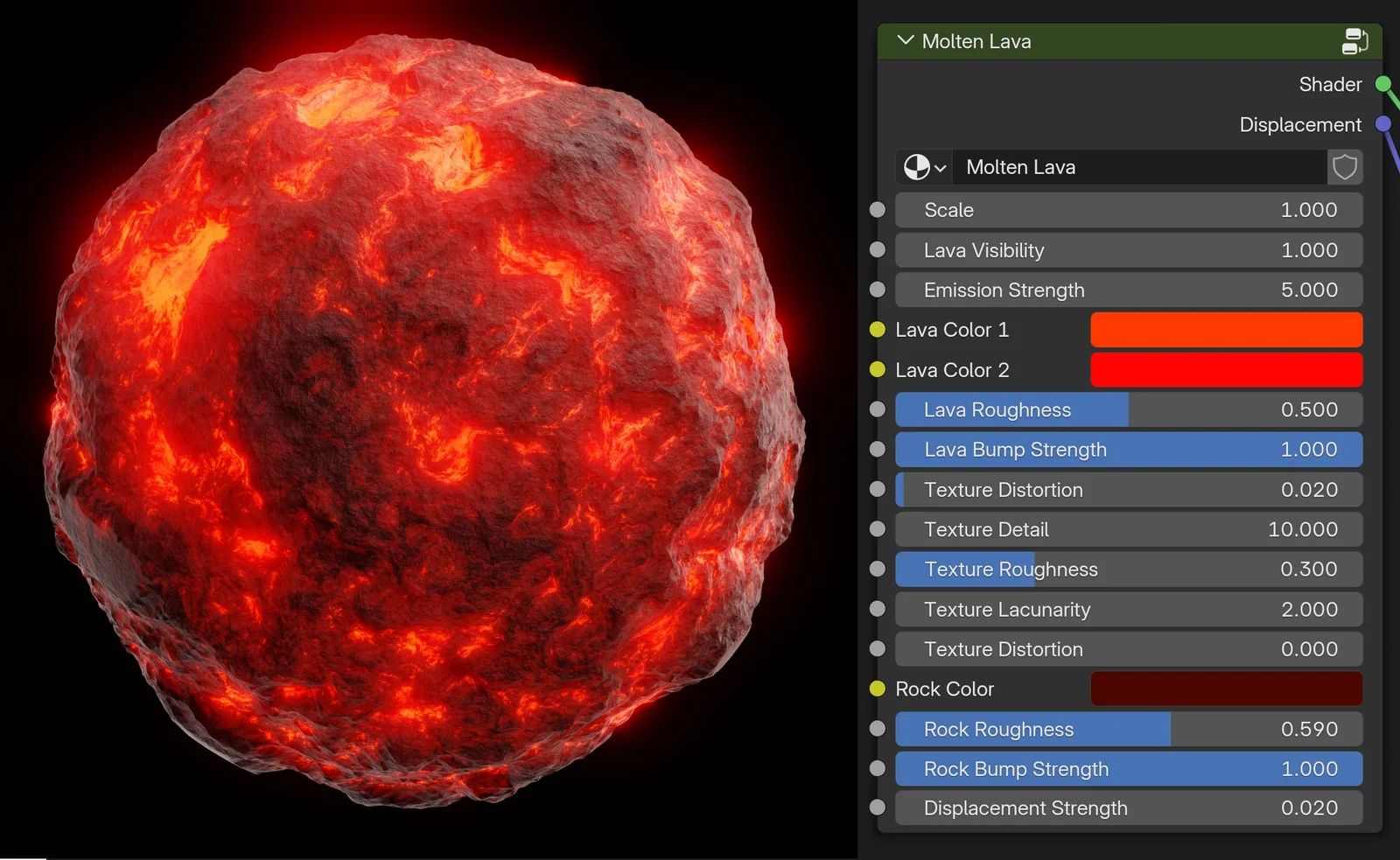
Task: Click the green Shader output socket
Action: point(1383,84)
